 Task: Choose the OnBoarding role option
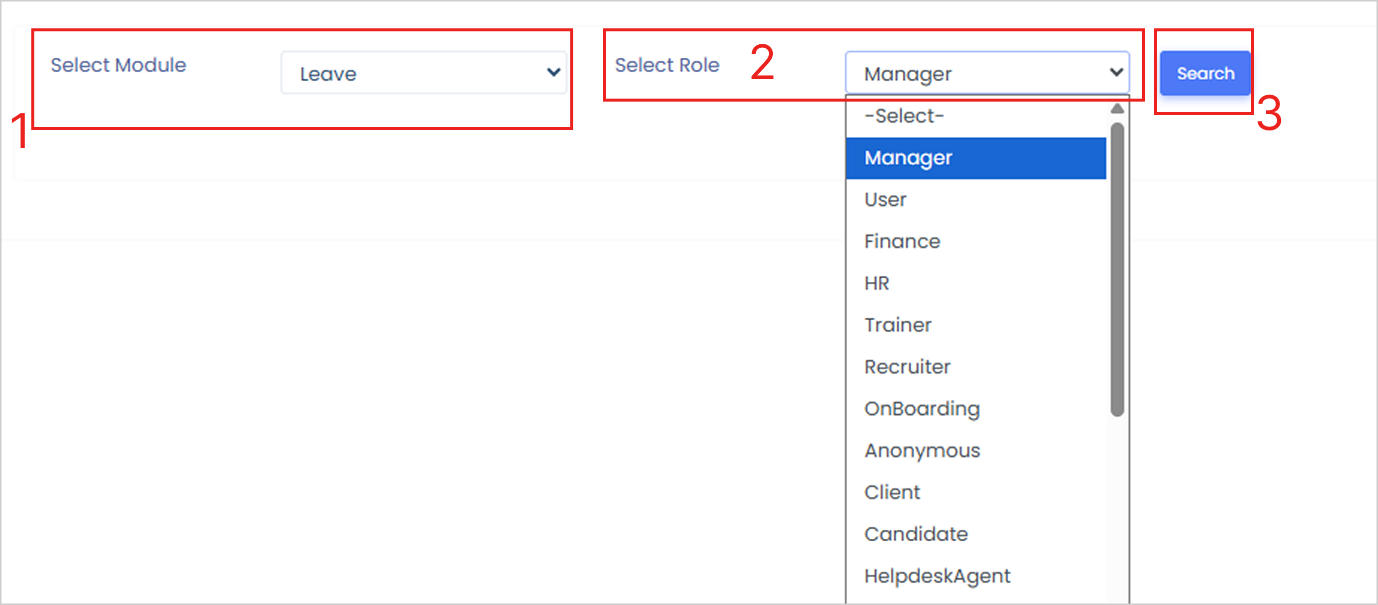point(922,409)
